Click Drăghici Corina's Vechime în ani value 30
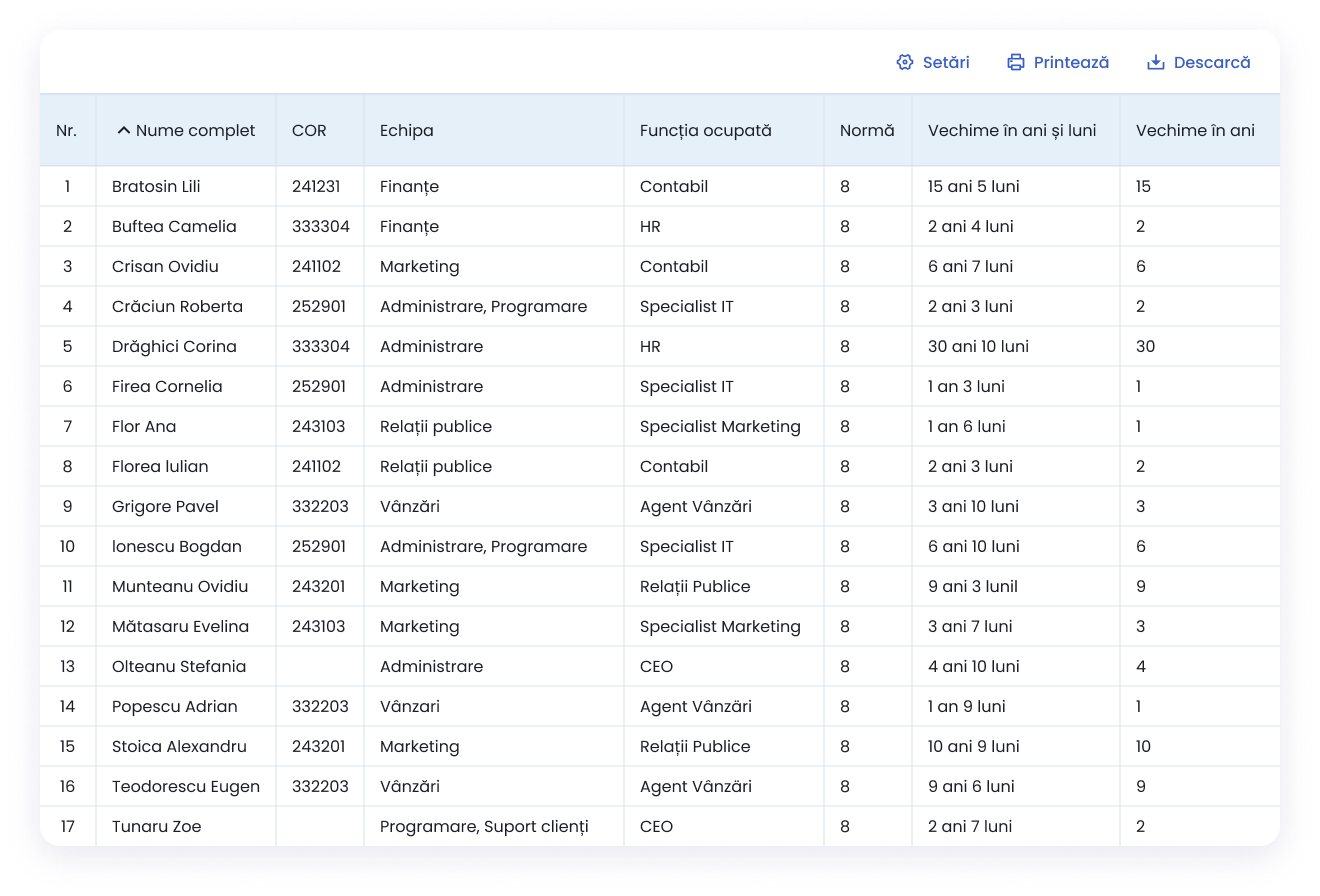 pos(1145,346)
